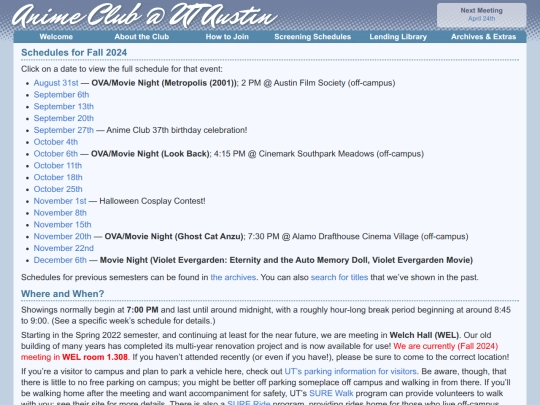View the September 13th schedule
Image resolution: width=540 pixels, height=405 pixels.
click(x=64, y=106)
